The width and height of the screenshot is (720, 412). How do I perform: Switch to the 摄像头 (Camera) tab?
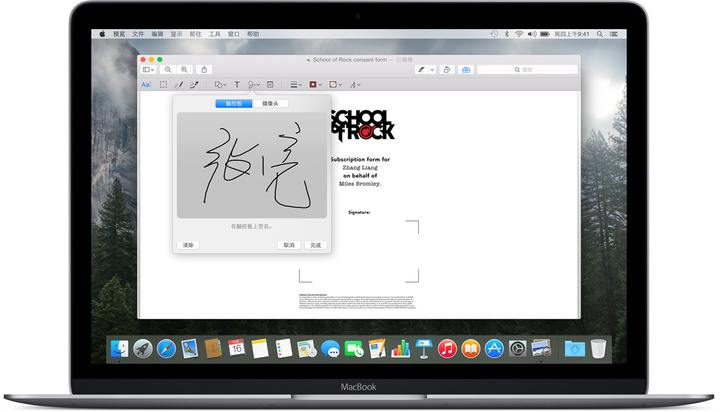point(270,104)
